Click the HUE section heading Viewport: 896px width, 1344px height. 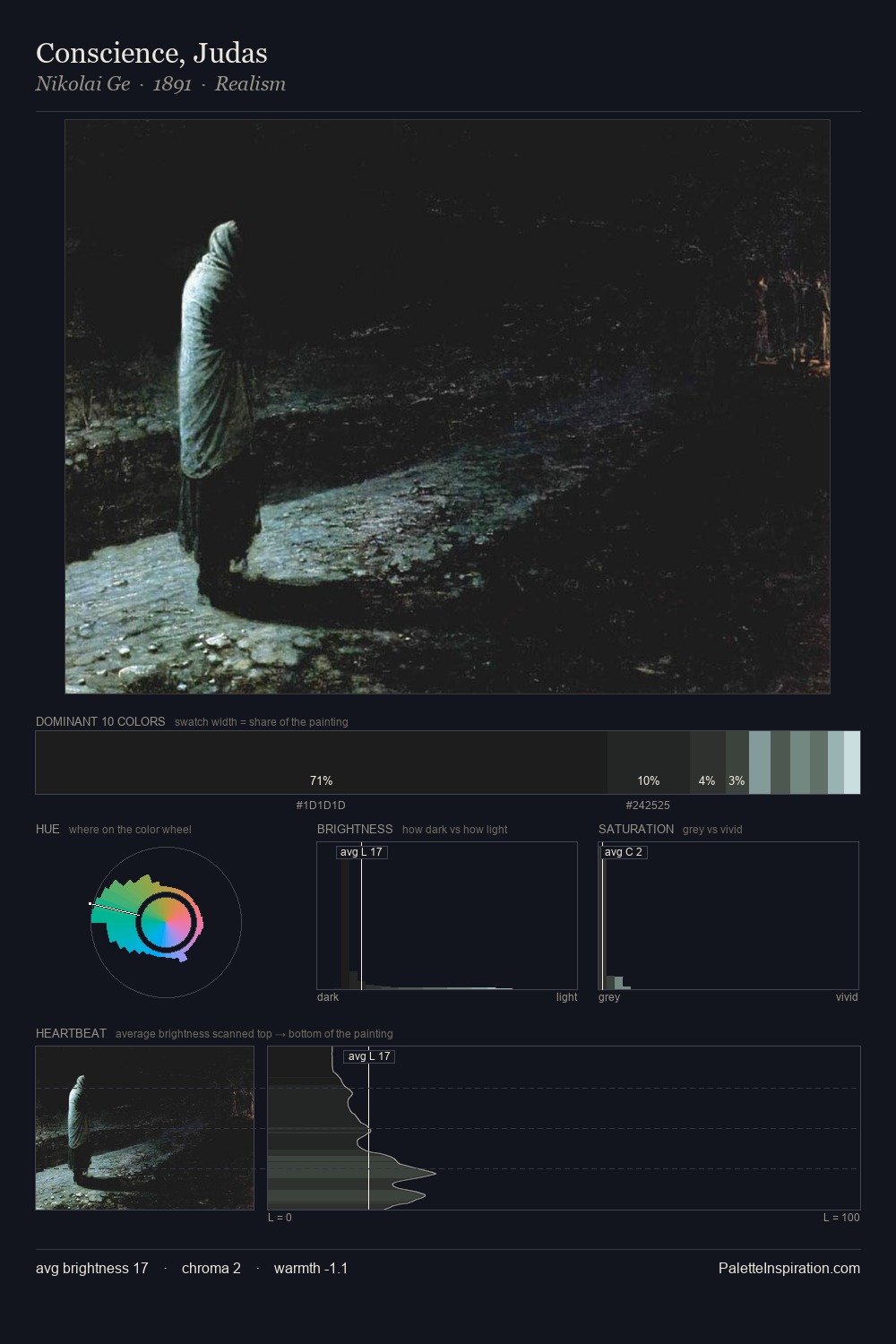(x=47, y=829)
